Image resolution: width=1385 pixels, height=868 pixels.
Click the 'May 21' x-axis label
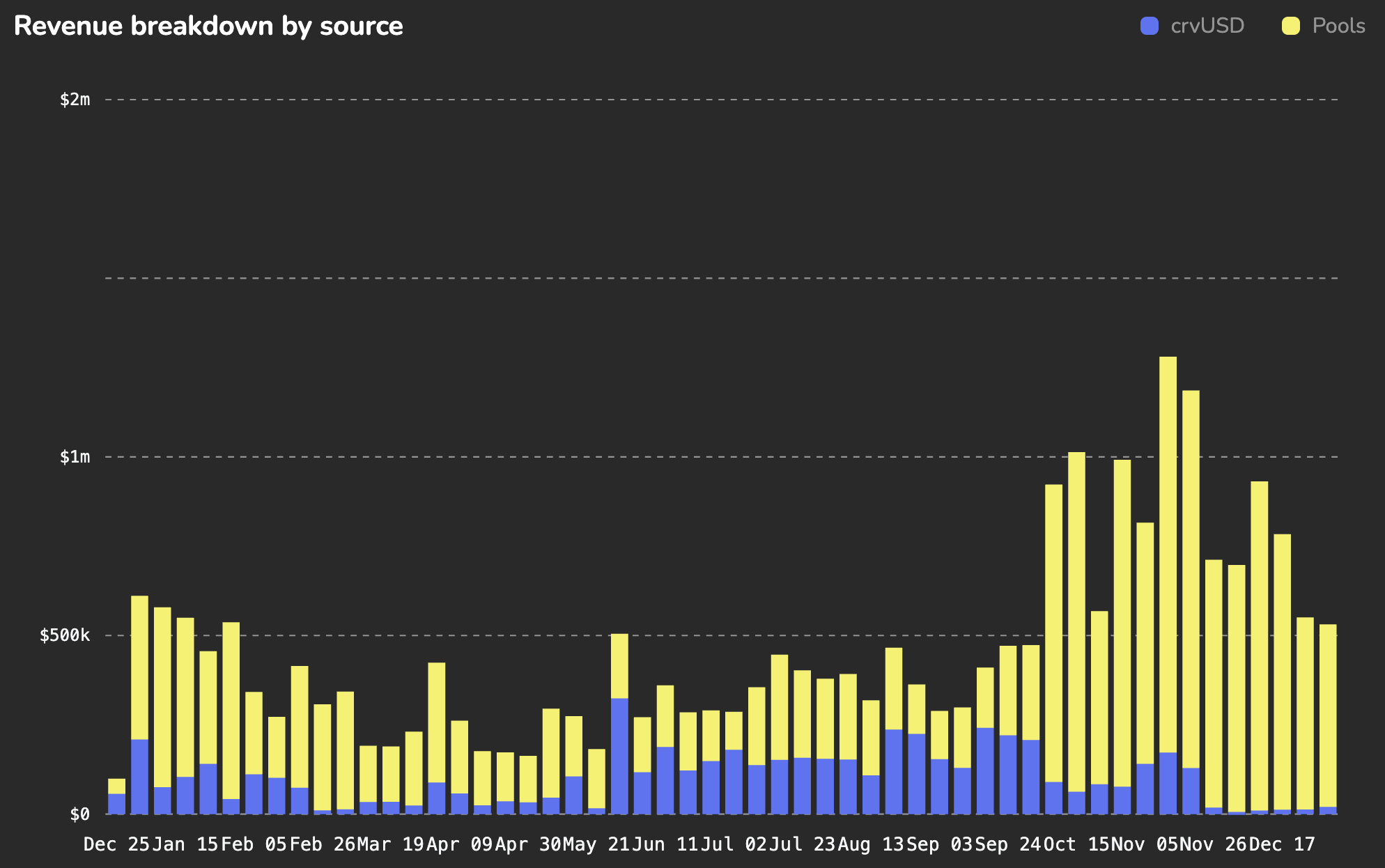pyautogui.click(x=596, y=844)
